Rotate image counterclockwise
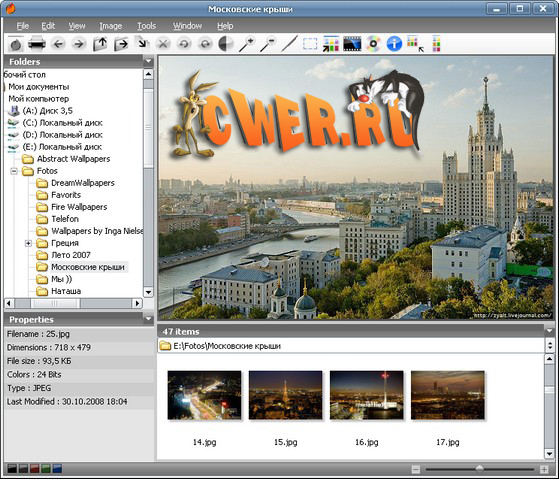 184,44
